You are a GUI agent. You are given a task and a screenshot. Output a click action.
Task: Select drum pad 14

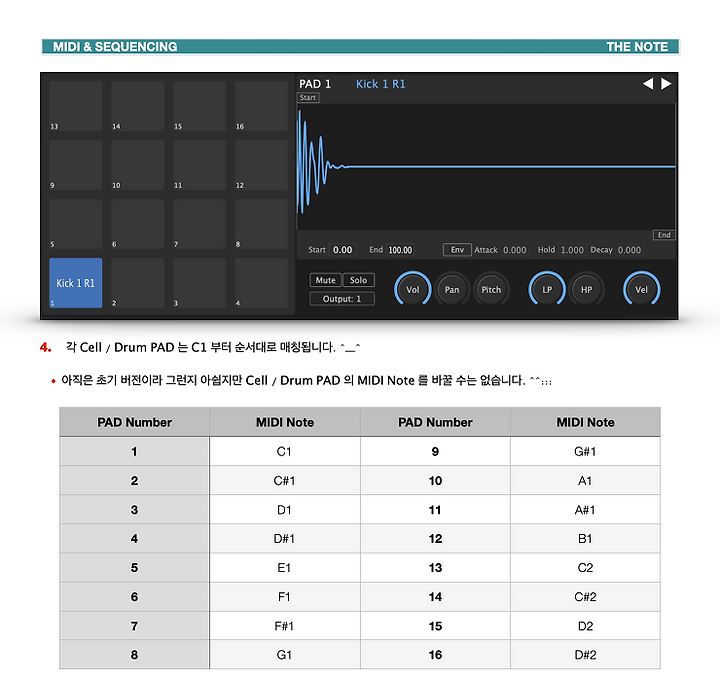pyautogui.click(x=138, y=107)
